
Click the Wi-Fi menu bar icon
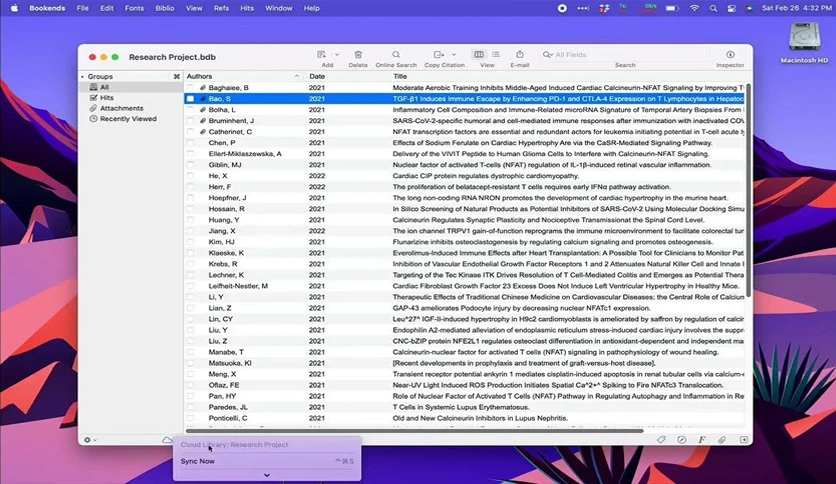pyautogui.click(x=694, y=8)
